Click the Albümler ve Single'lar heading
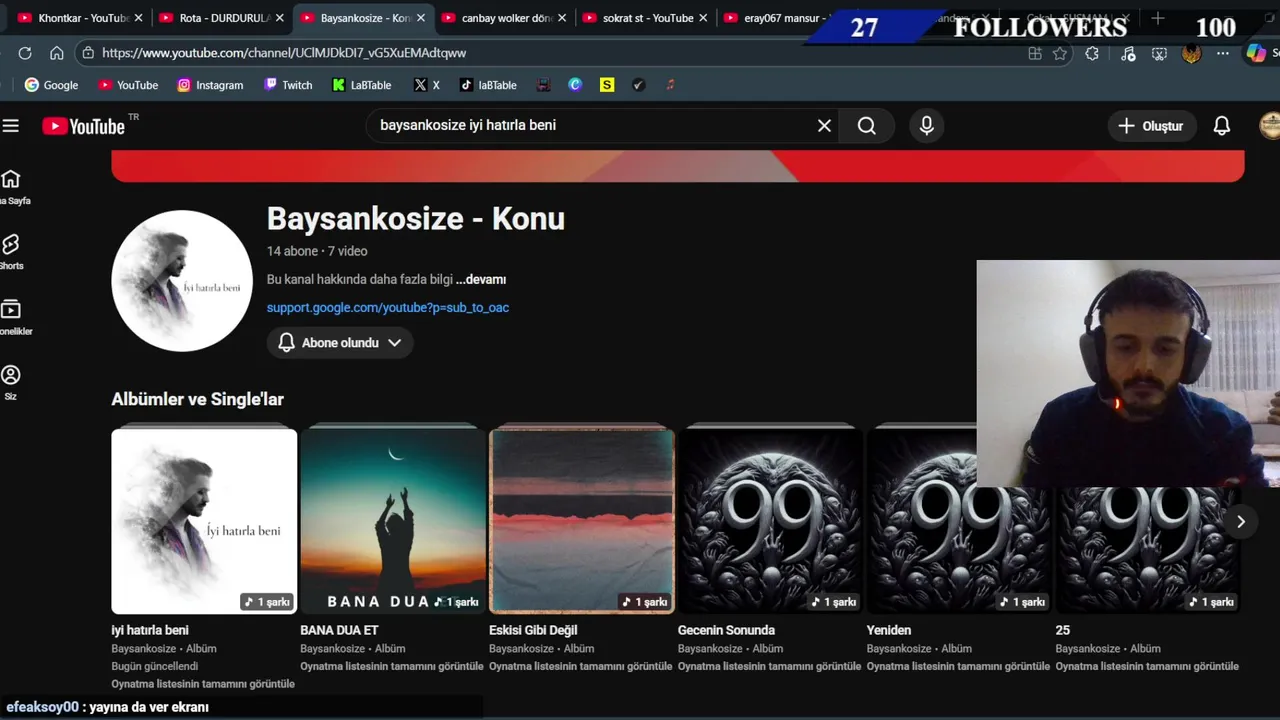Image resolution: width=1280 pixels, height=720 pixels. pos(197,399)
